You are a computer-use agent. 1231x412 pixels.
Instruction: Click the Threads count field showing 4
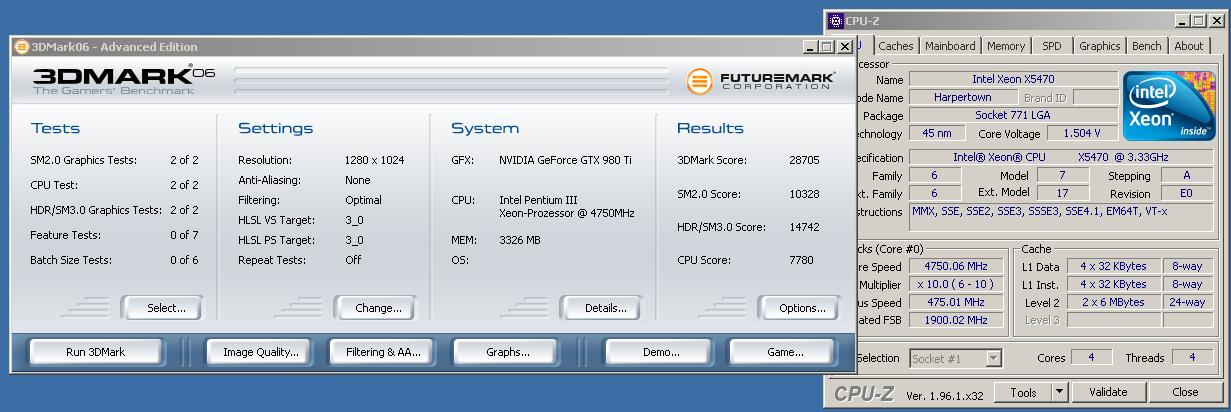click(1191, 358)
